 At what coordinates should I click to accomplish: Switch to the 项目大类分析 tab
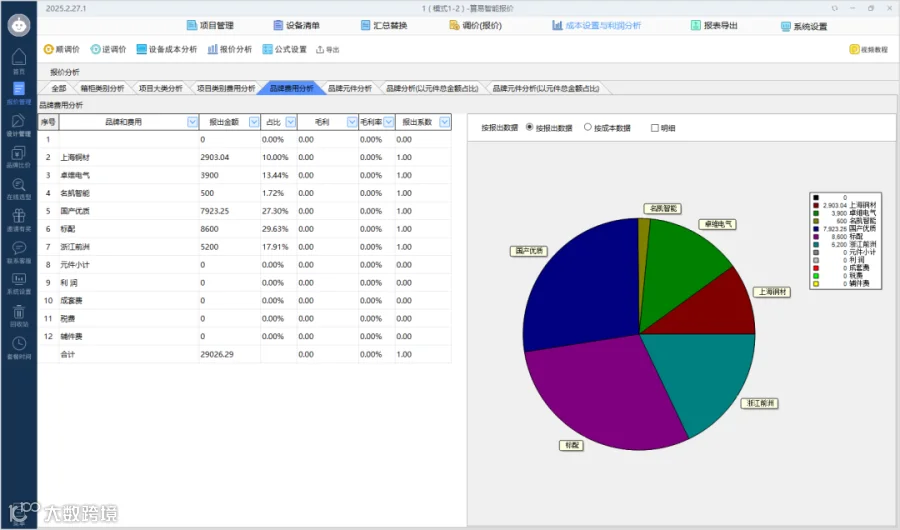point(161,88)
